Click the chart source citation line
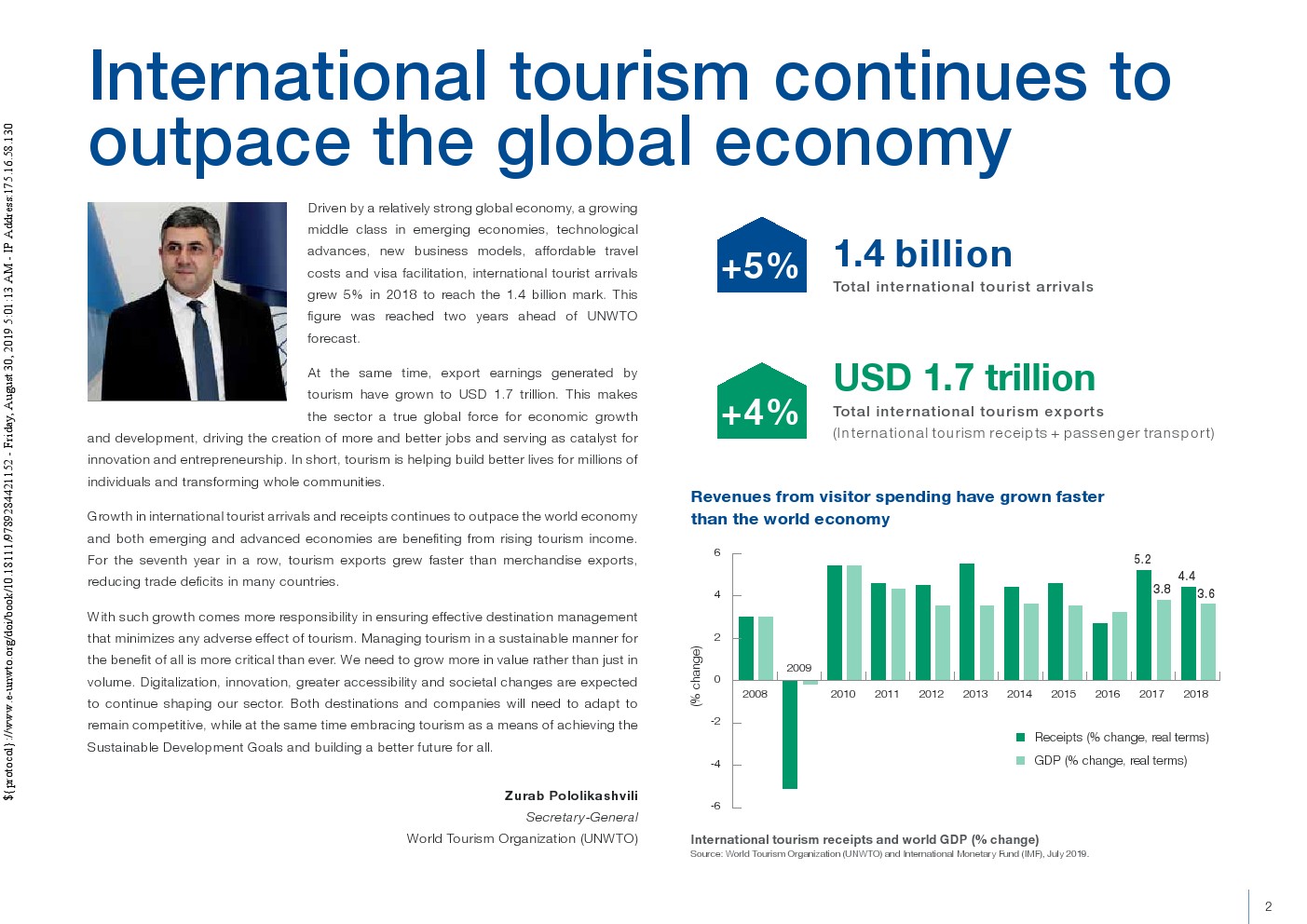This screenshot has width=1307, height=924. [x=889, y=854]
